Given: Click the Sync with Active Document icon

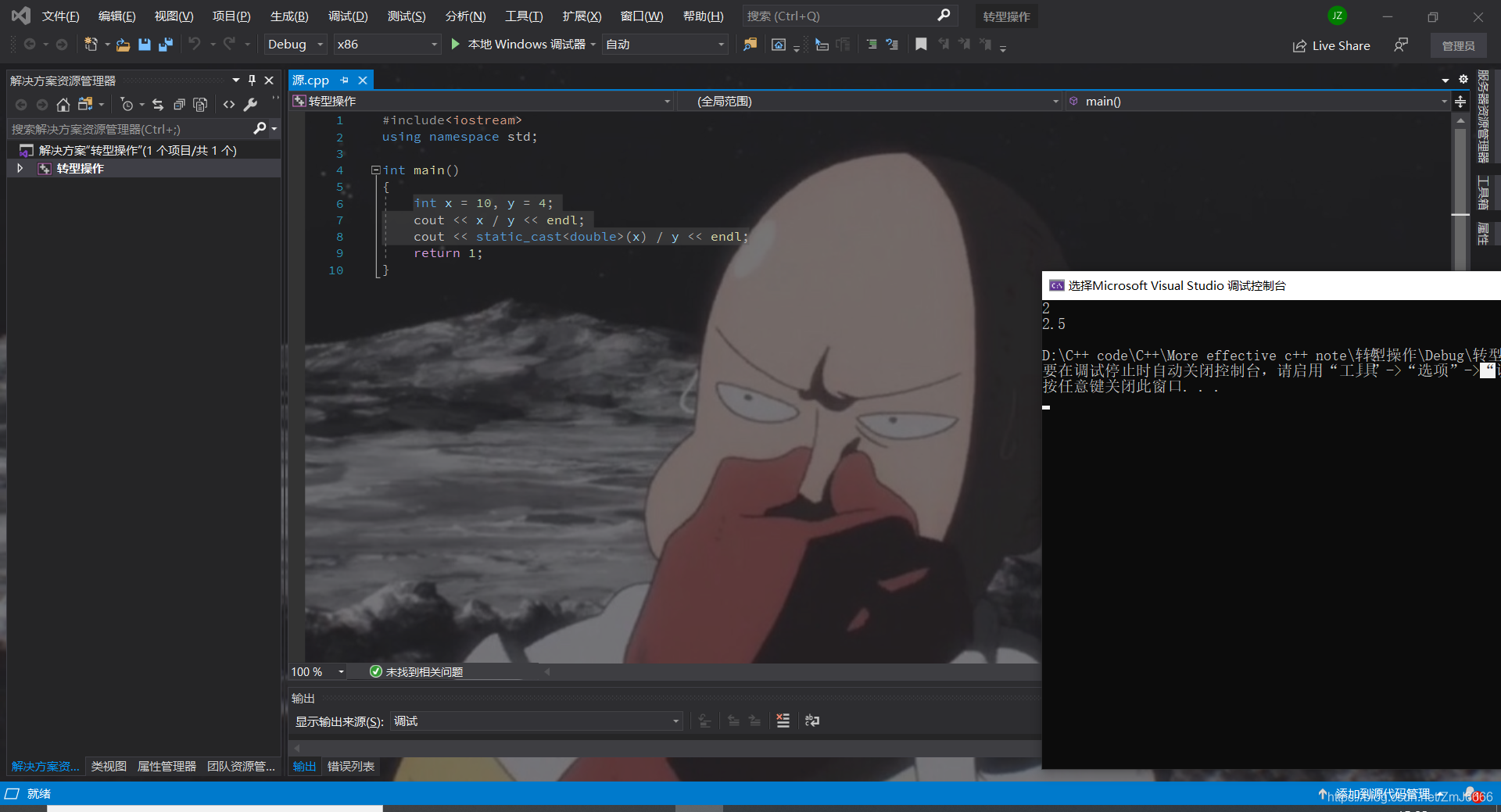Looking at the screenshot, I should (x=158, y=104).
